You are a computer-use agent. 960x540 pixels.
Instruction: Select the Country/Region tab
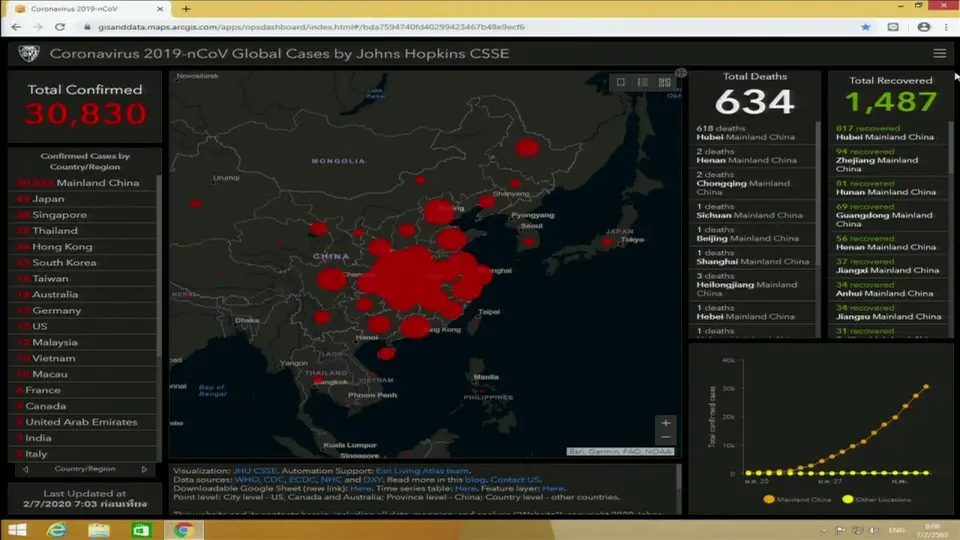[84, 469]
